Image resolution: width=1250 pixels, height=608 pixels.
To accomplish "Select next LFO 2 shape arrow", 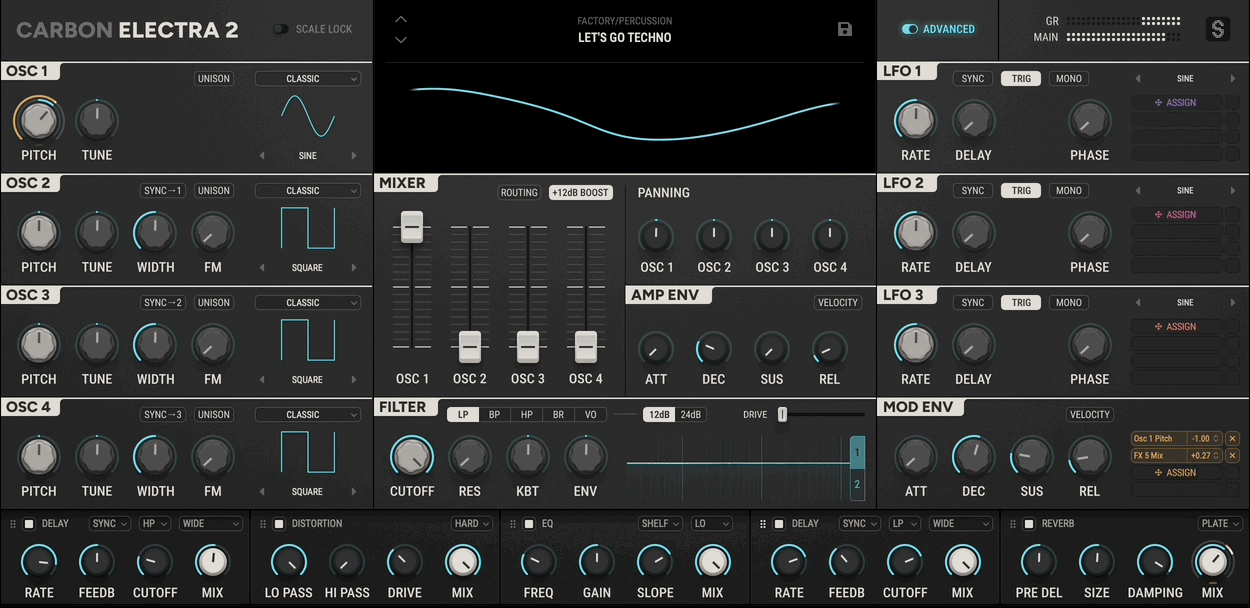I will (x=1233, y=191).
